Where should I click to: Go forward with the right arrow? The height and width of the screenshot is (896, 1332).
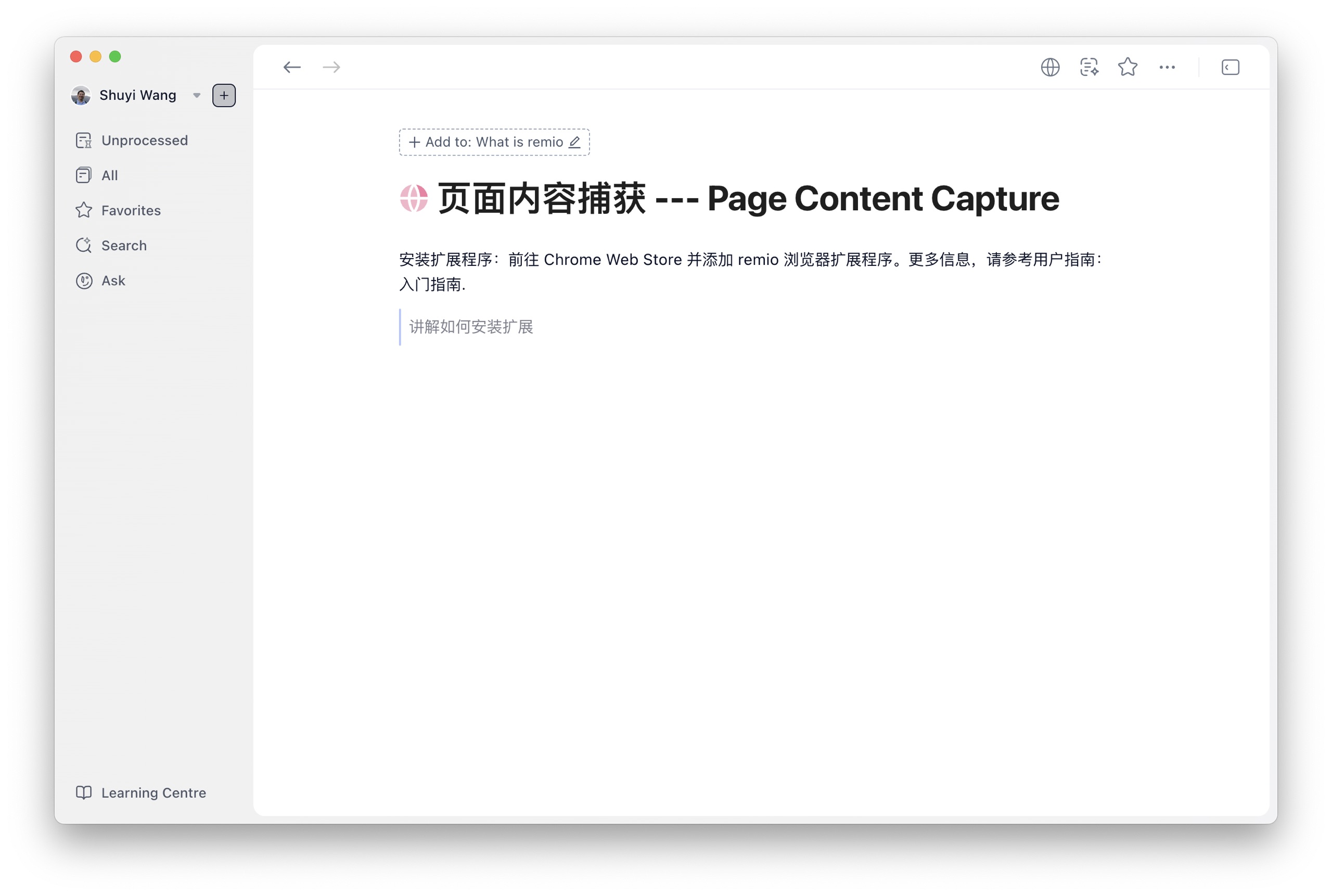tap(331, 68)
